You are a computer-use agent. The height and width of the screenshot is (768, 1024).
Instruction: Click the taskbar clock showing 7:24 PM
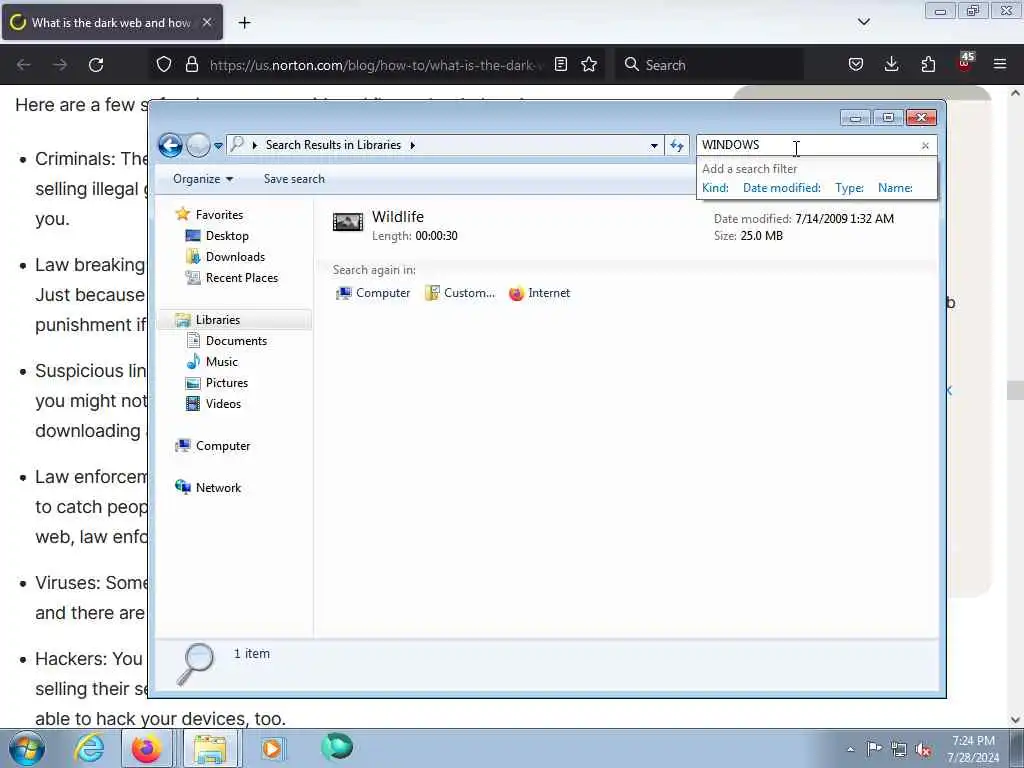(973, 749)
